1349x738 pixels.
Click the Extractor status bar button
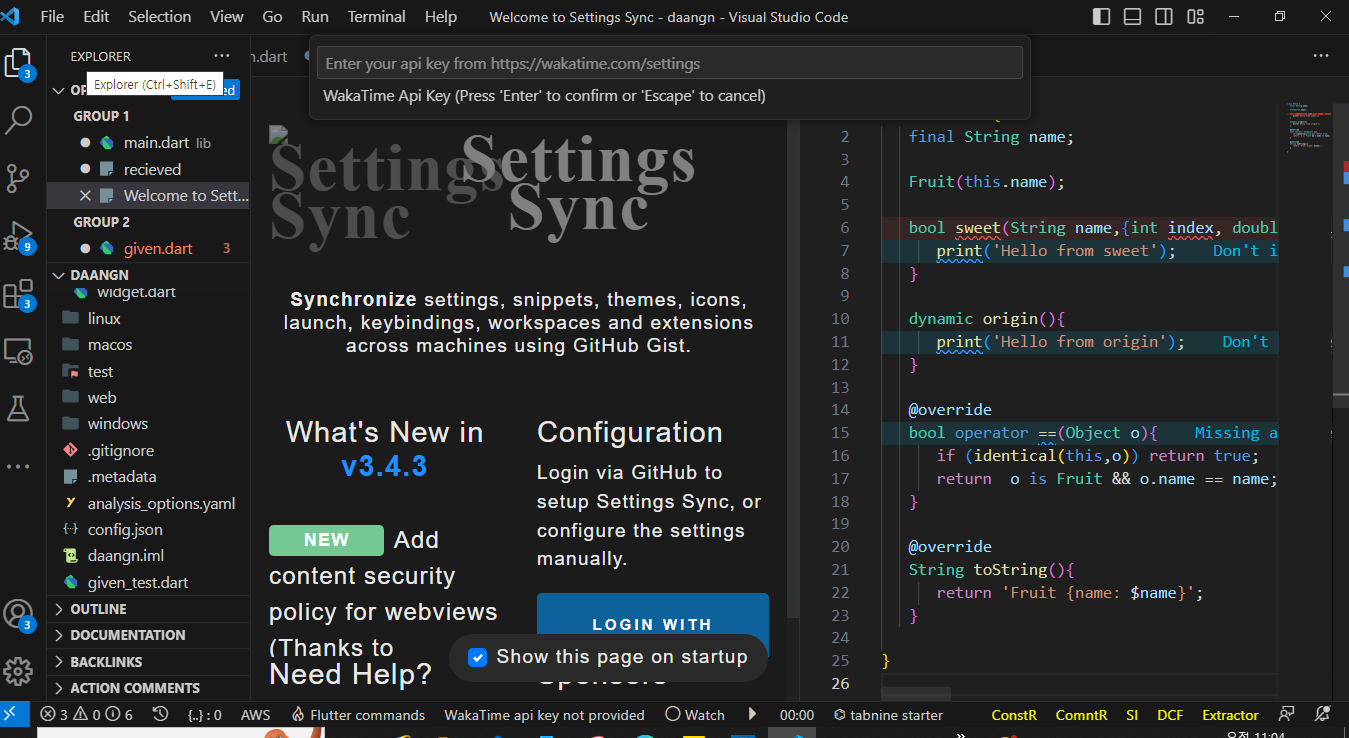(x=1230, y=715)
